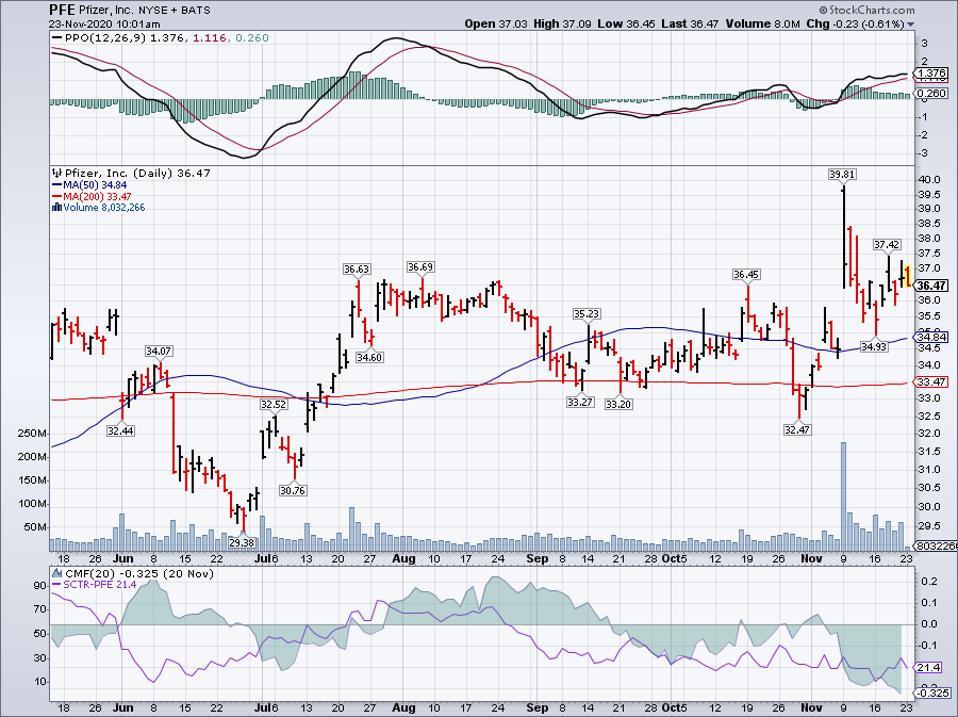Click the 36.45 October high label

(x=746, y=275)
